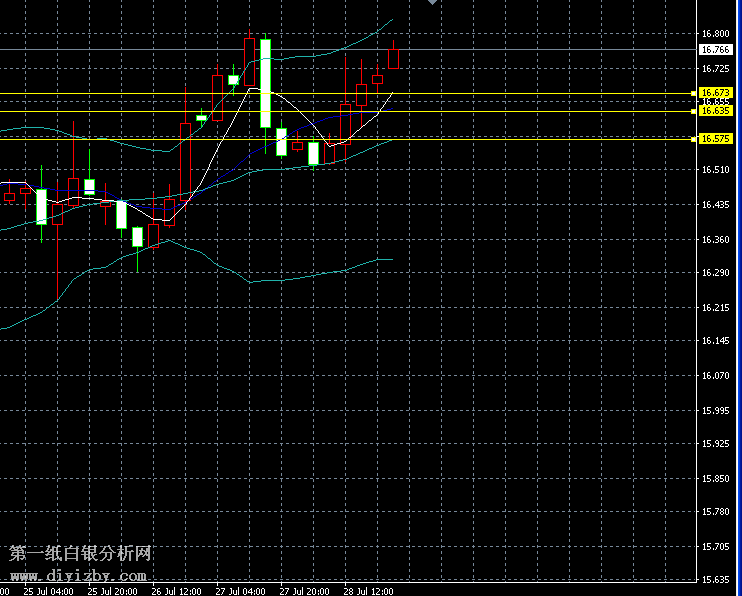The width and height of the screenshot is (742, 596).
Task: Select the square handle of the 16.635 line
Action: tap(694, 111)
